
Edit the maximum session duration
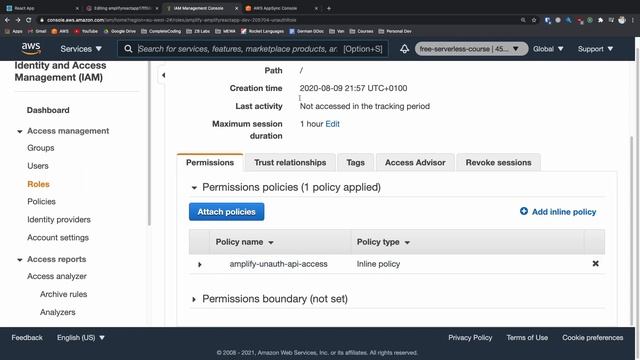point(332,124)
